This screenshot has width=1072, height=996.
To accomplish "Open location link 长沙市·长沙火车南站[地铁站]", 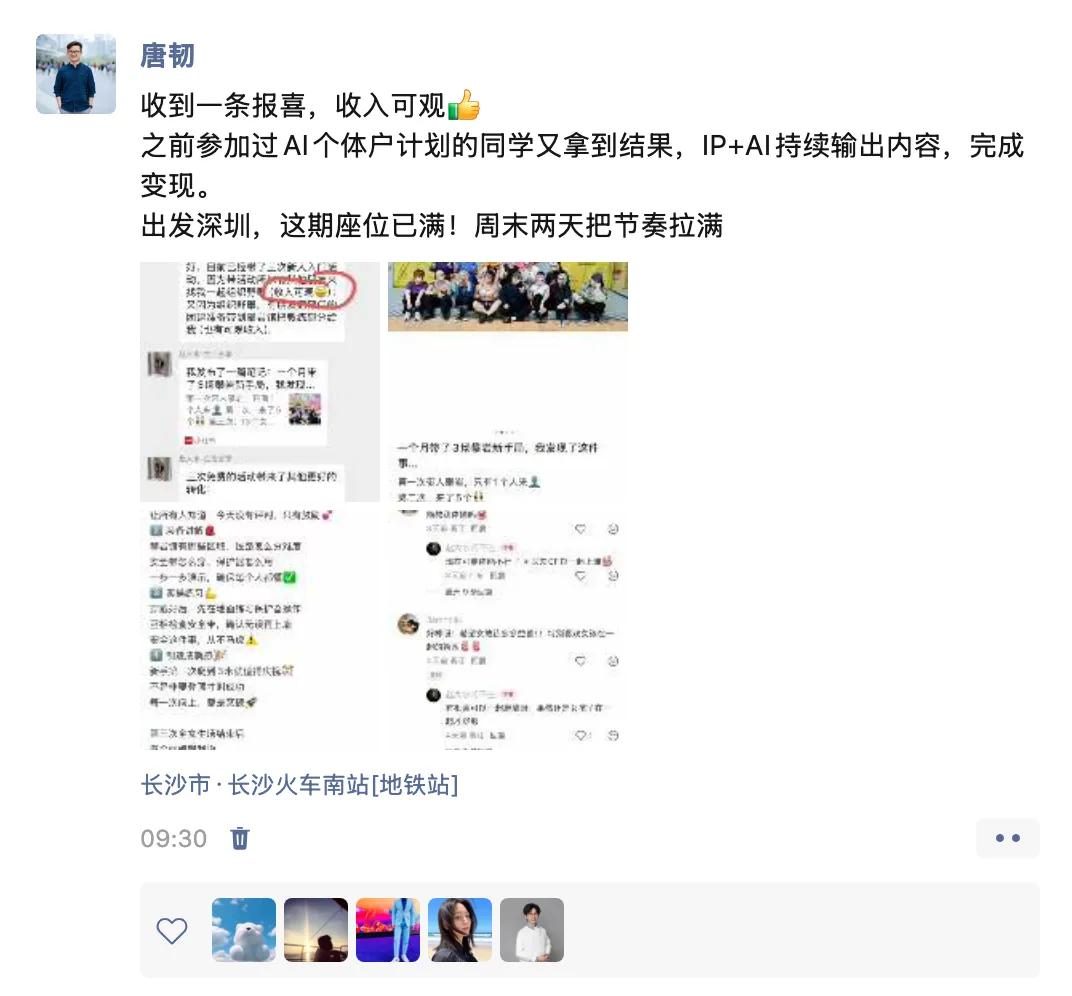I will (299, 785).
